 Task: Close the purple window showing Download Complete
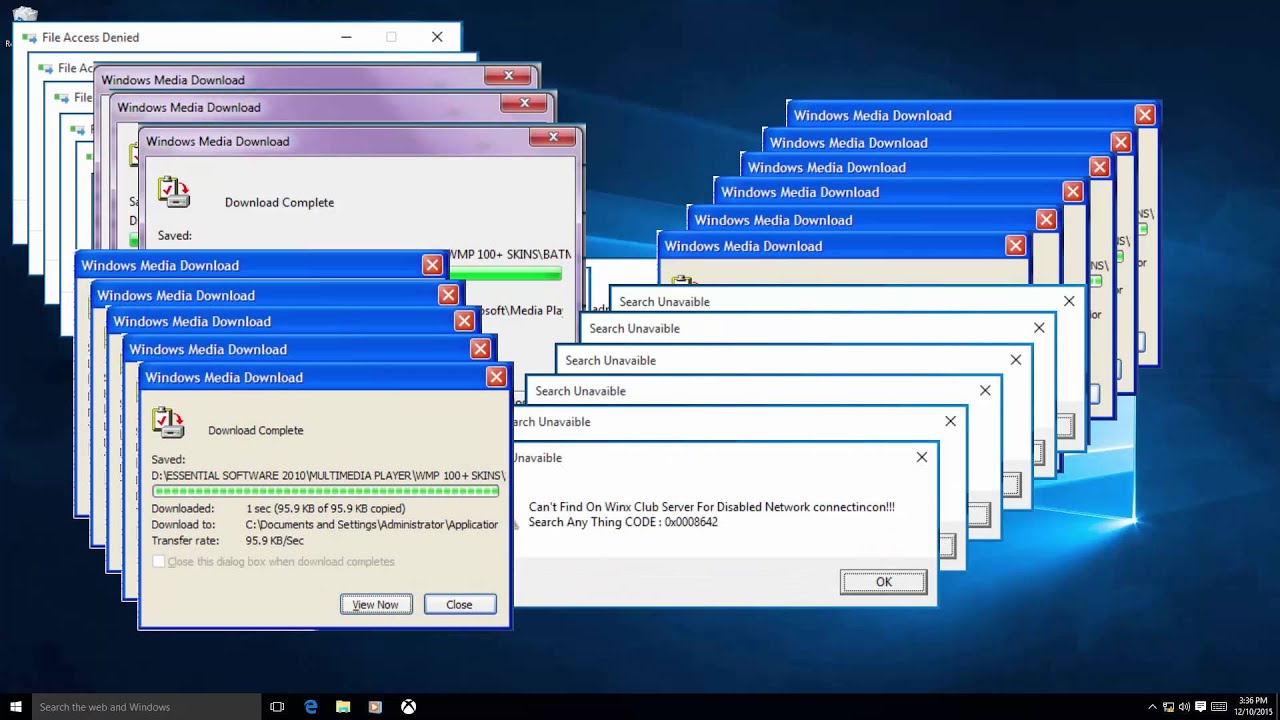click(x=553, y=137)
